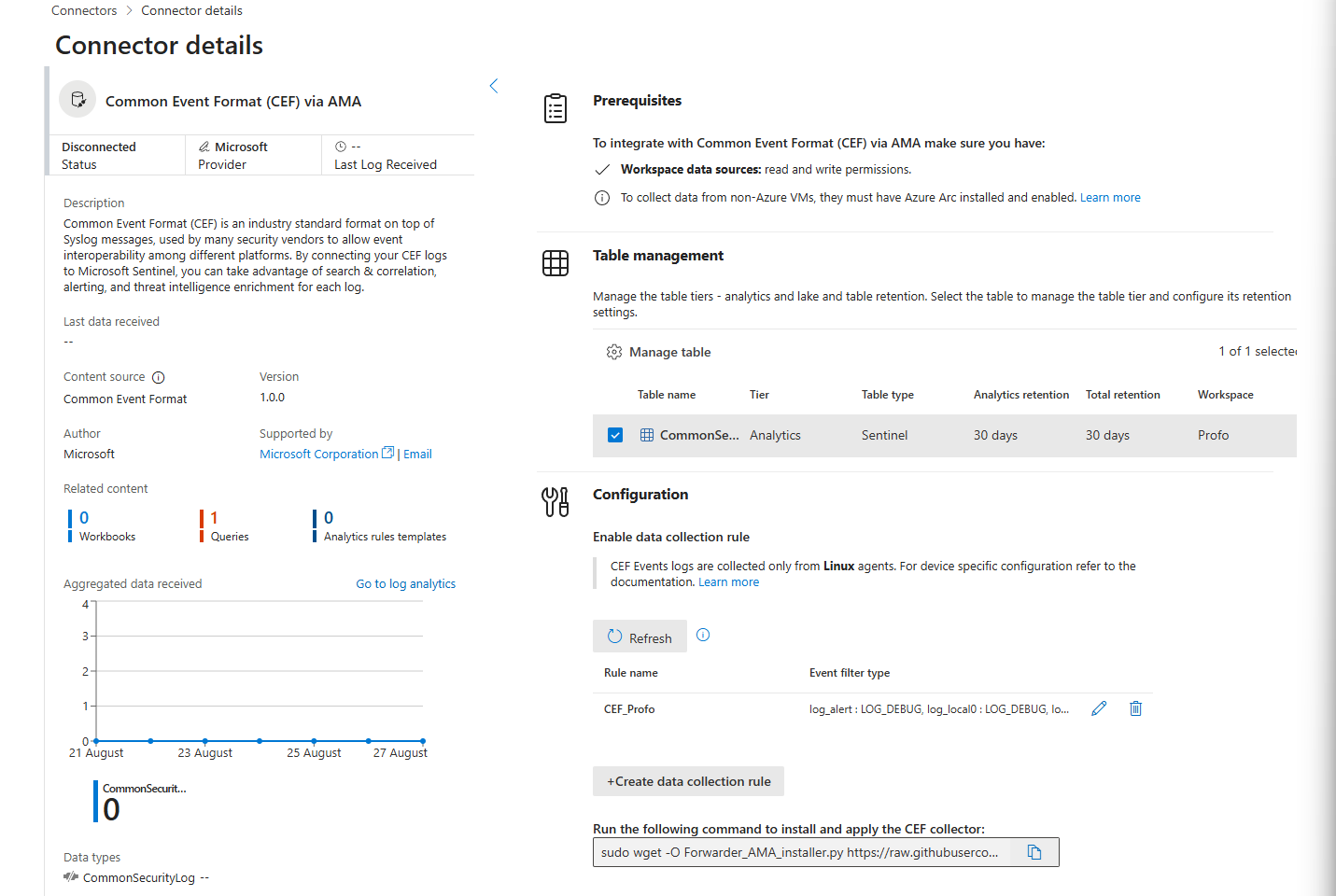Click the Email support link

pos(417,454)
